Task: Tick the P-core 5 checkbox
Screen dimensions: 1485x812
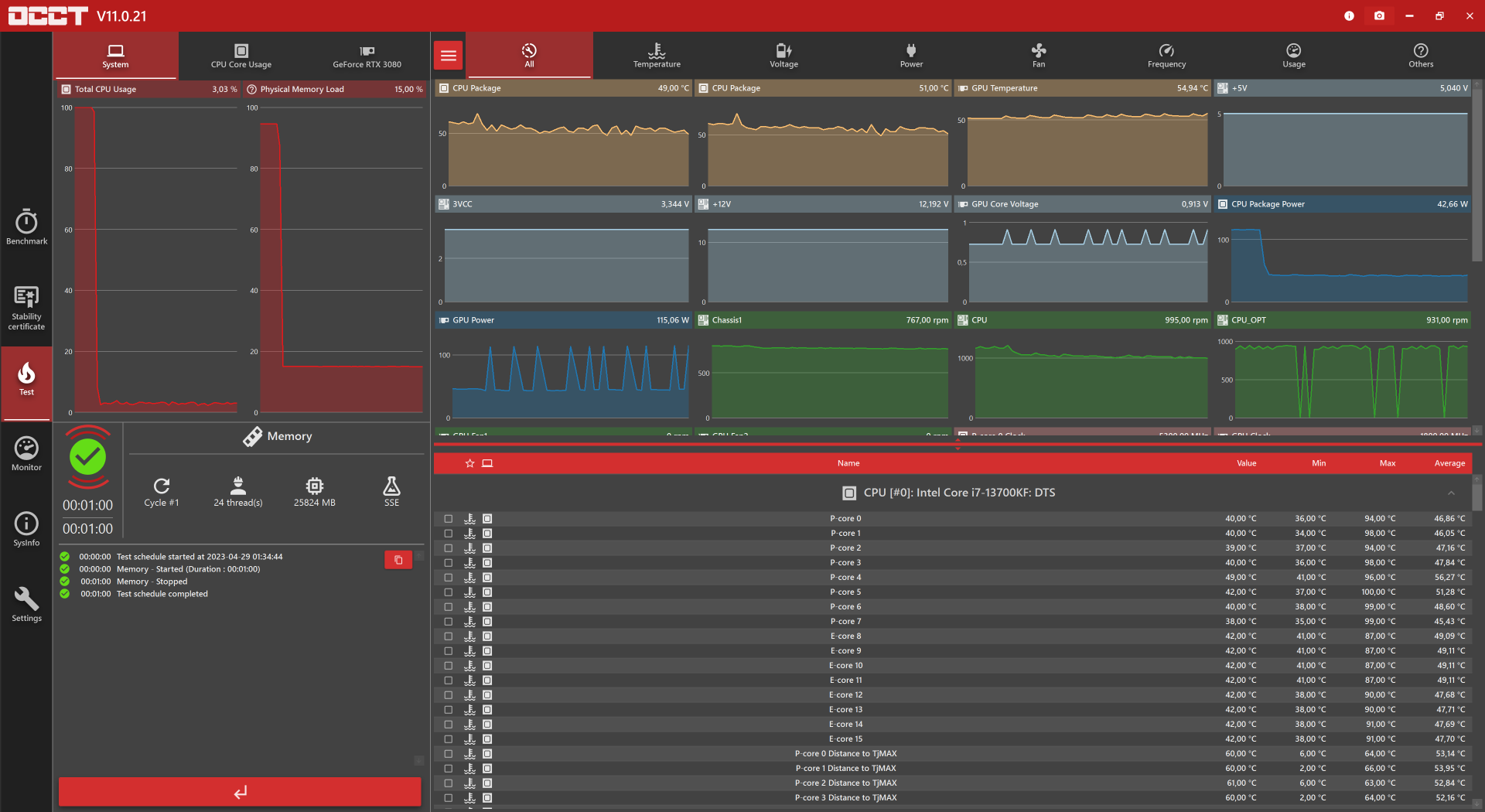Action: pyautogui.click(x=449, y=592)
